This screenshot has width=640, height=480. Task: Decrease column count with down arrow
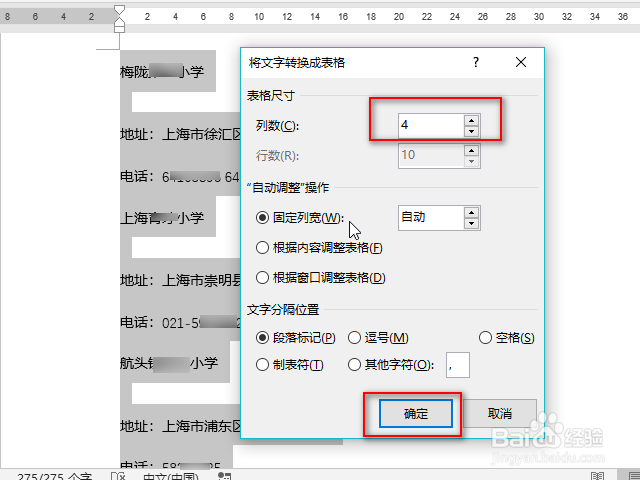coord(471,131)
